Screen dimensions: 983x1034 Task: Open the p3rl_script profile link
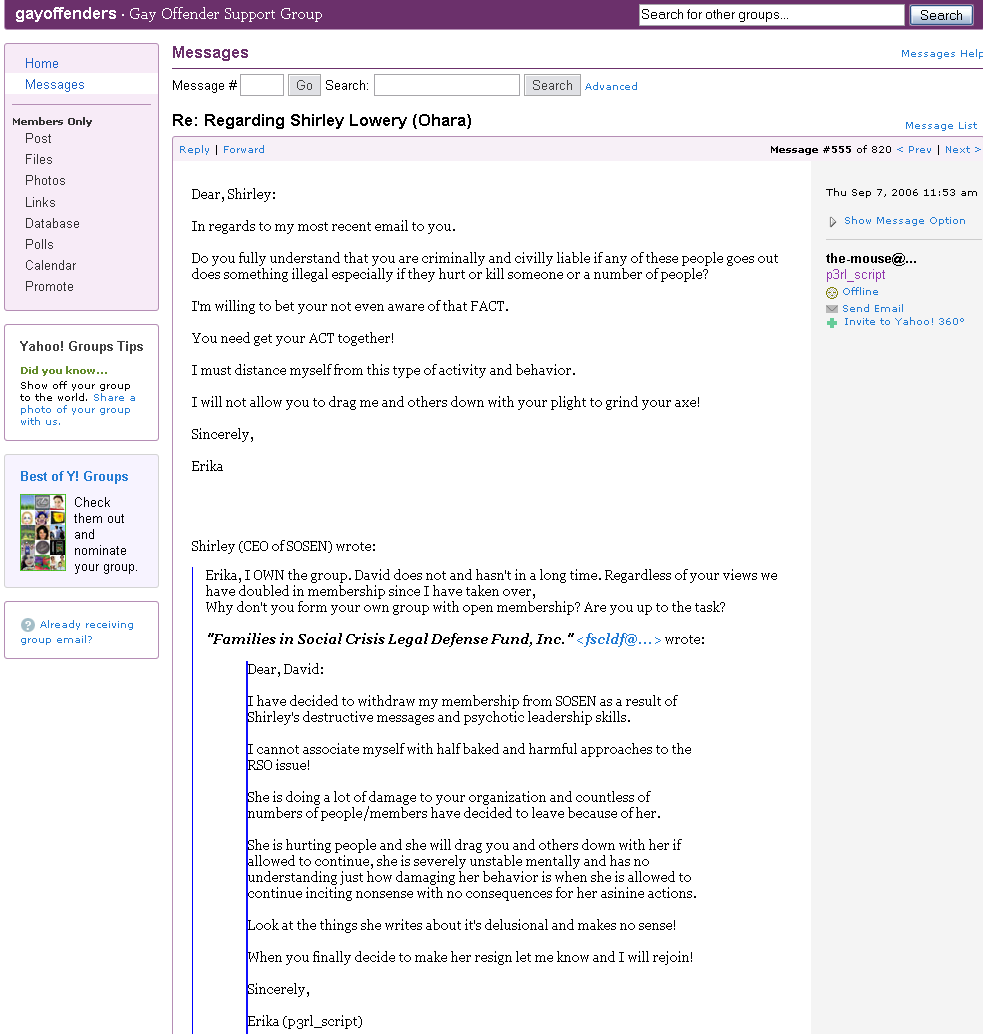coord(856,275)
